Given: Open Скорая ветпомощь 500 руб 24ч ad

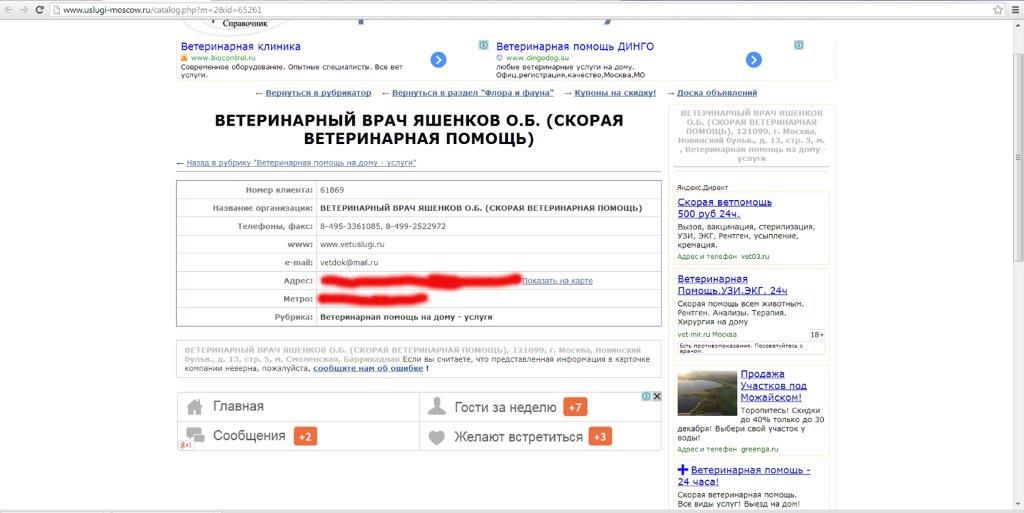Looking at the screenshot, I should pos(725,208).
